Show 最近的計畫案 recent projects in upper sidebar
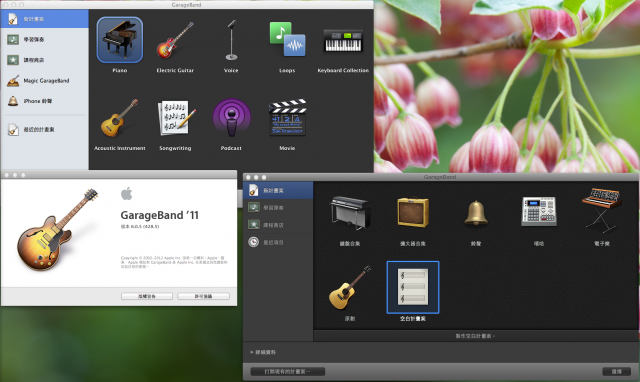This screenshot has width=640, height=382. tap(44, 130)
